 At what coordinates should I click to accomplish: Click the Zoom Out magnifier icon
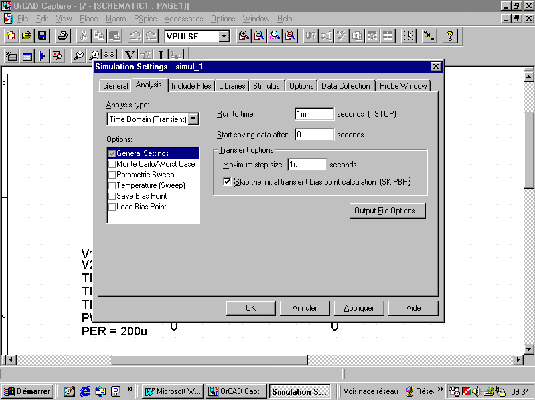(x=259, y=36)
